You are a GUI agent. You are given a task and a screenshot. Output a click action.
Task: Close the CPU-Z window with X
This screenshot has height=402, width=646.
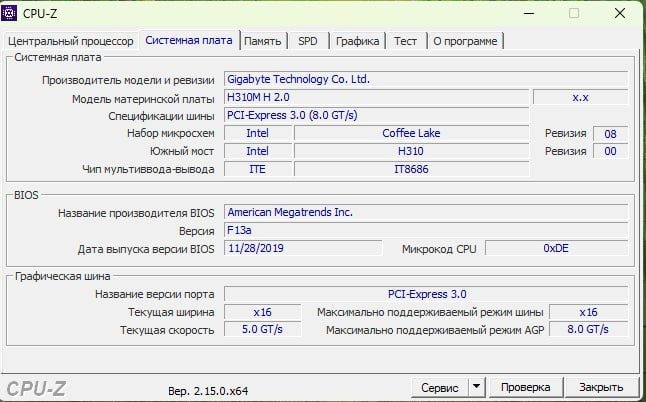point(620,13)
